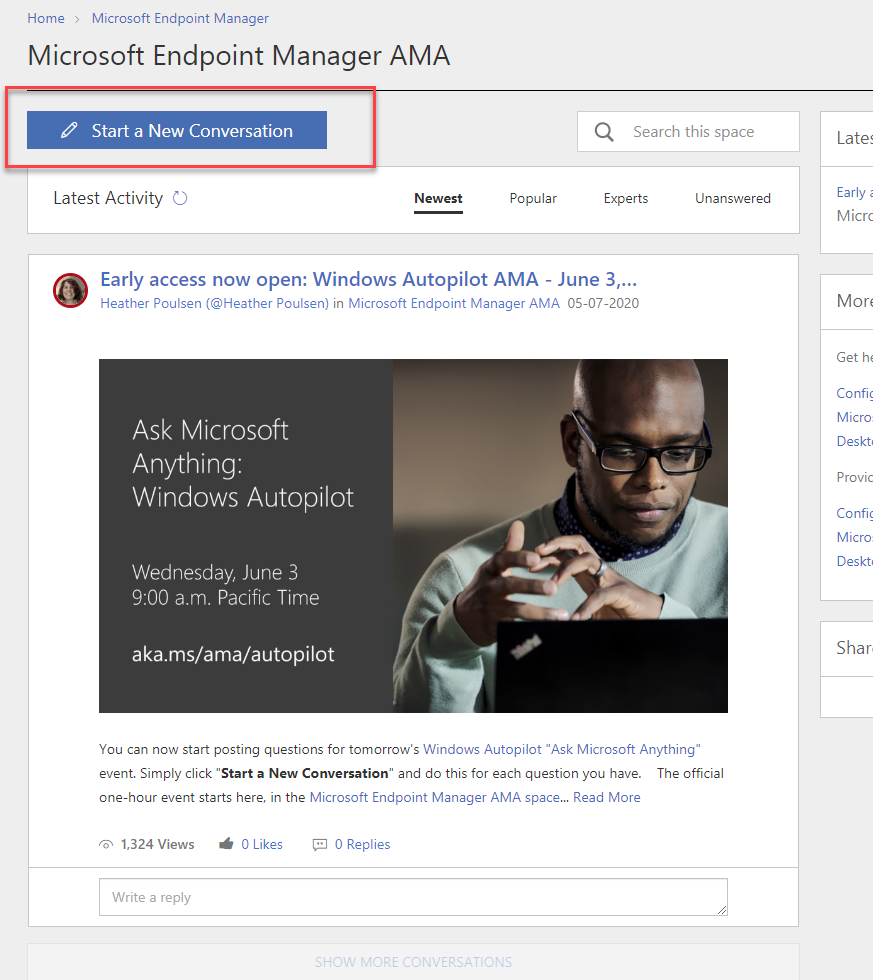Screen dimensions: 873x980
Task: Click the post date 05-07-2020
Action: [603, 303]
